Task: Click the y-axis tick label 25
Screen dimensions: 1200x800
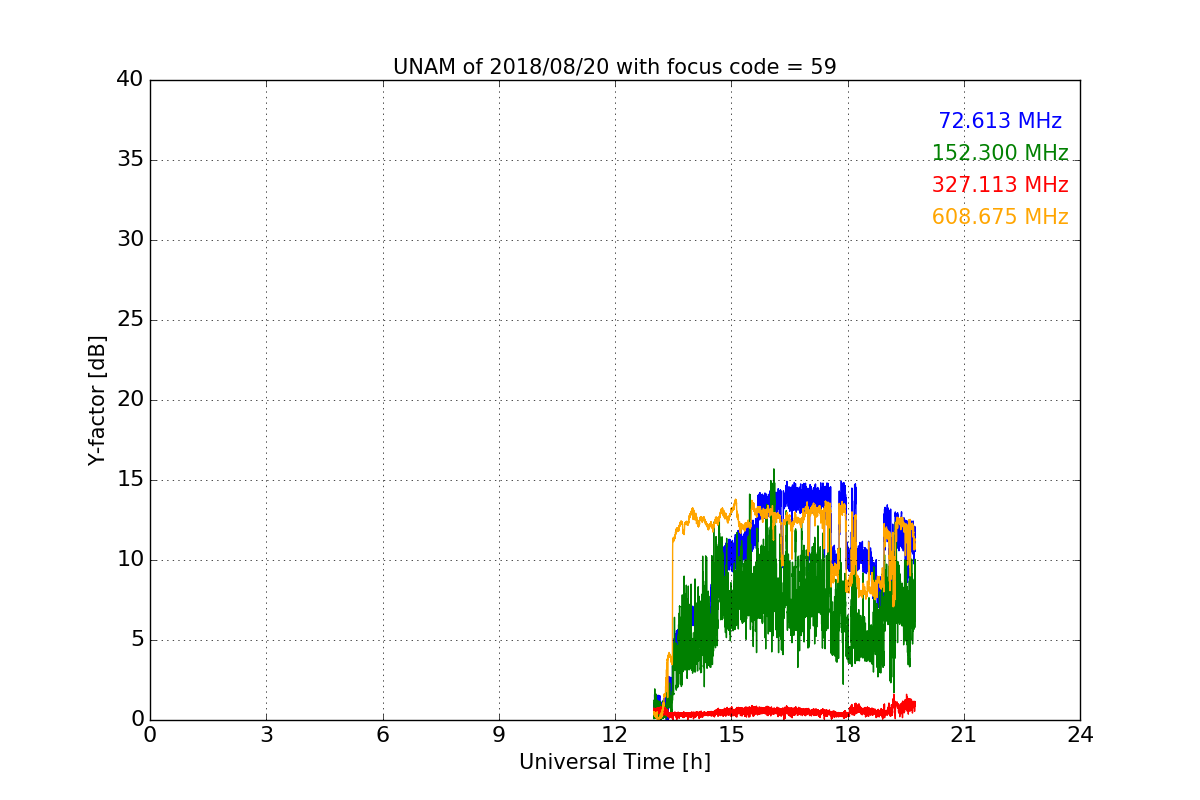Action: pos(130,320)
